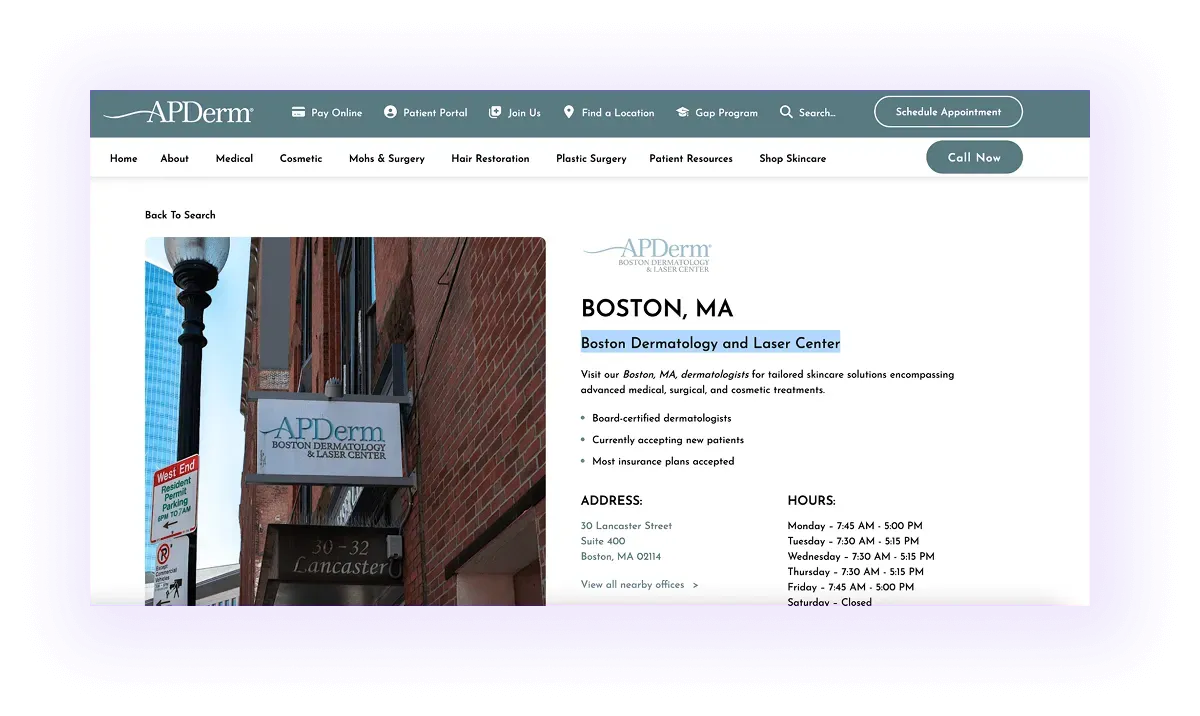Screen dimensions: 1200x716
Task: Open the Mohs & Surgery menu
Action: 387,158
